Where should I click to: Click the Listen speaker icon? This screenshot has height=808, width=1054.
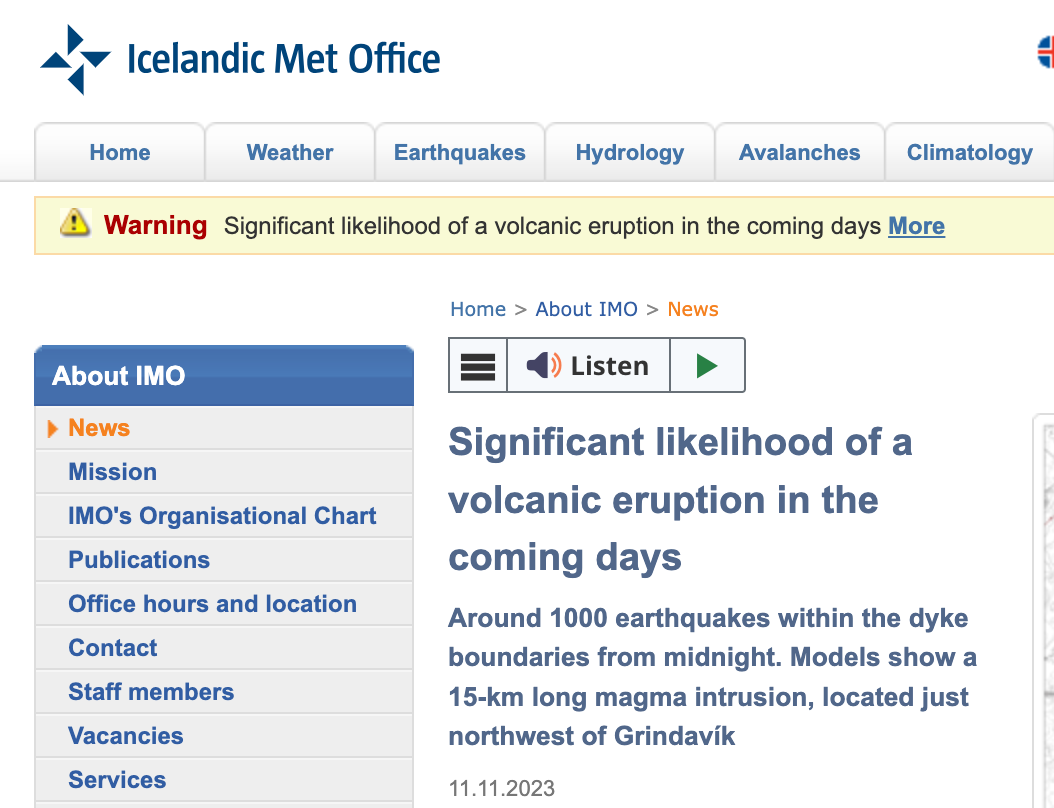(544, 366)
